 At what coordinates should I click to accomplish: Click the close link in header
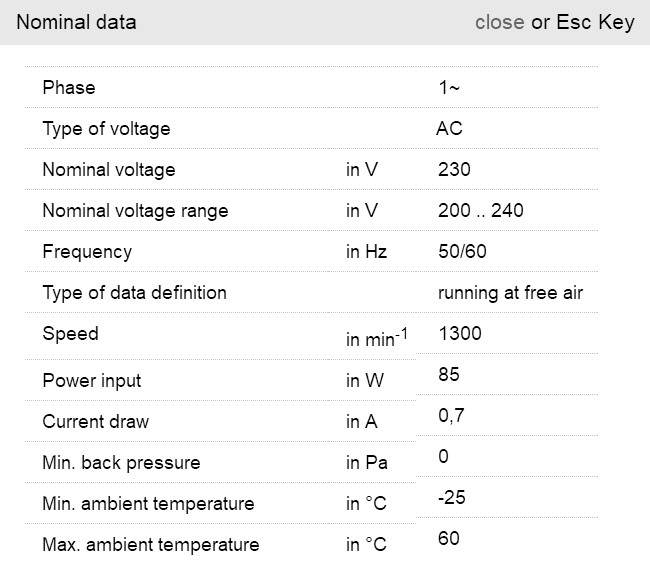(x=499, y=22)
